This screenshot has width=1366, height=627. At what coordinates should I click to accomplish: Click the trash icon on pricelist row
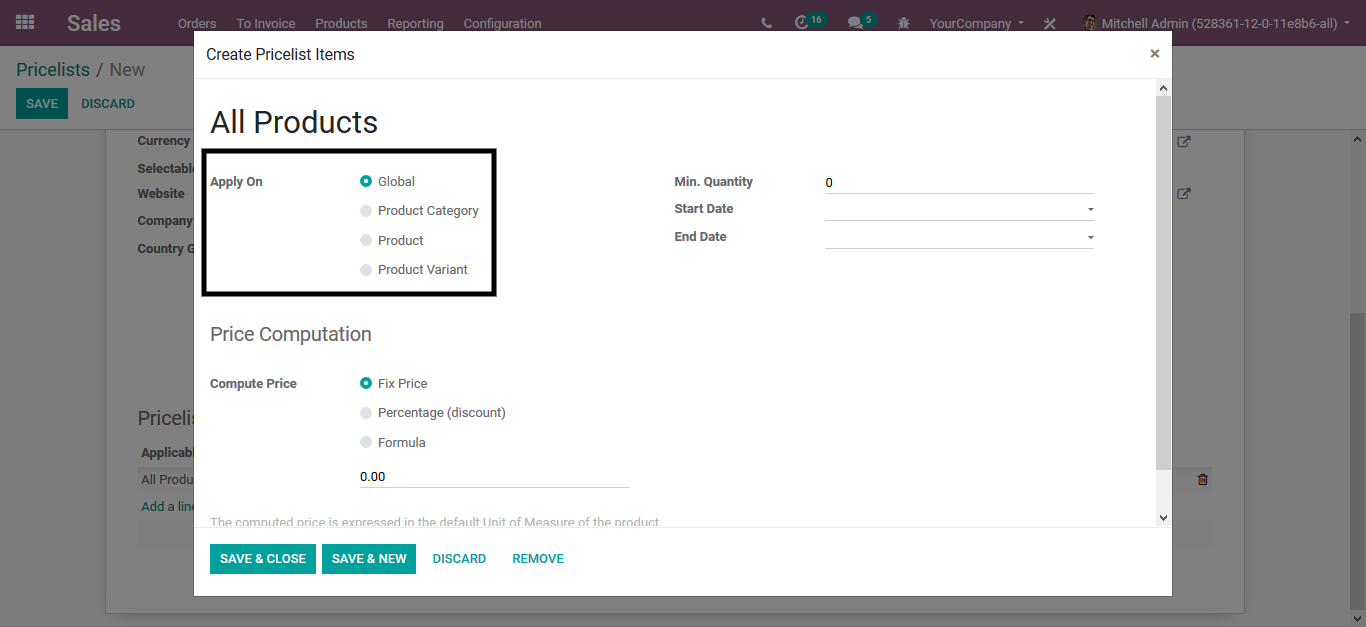pos(1202,480)
